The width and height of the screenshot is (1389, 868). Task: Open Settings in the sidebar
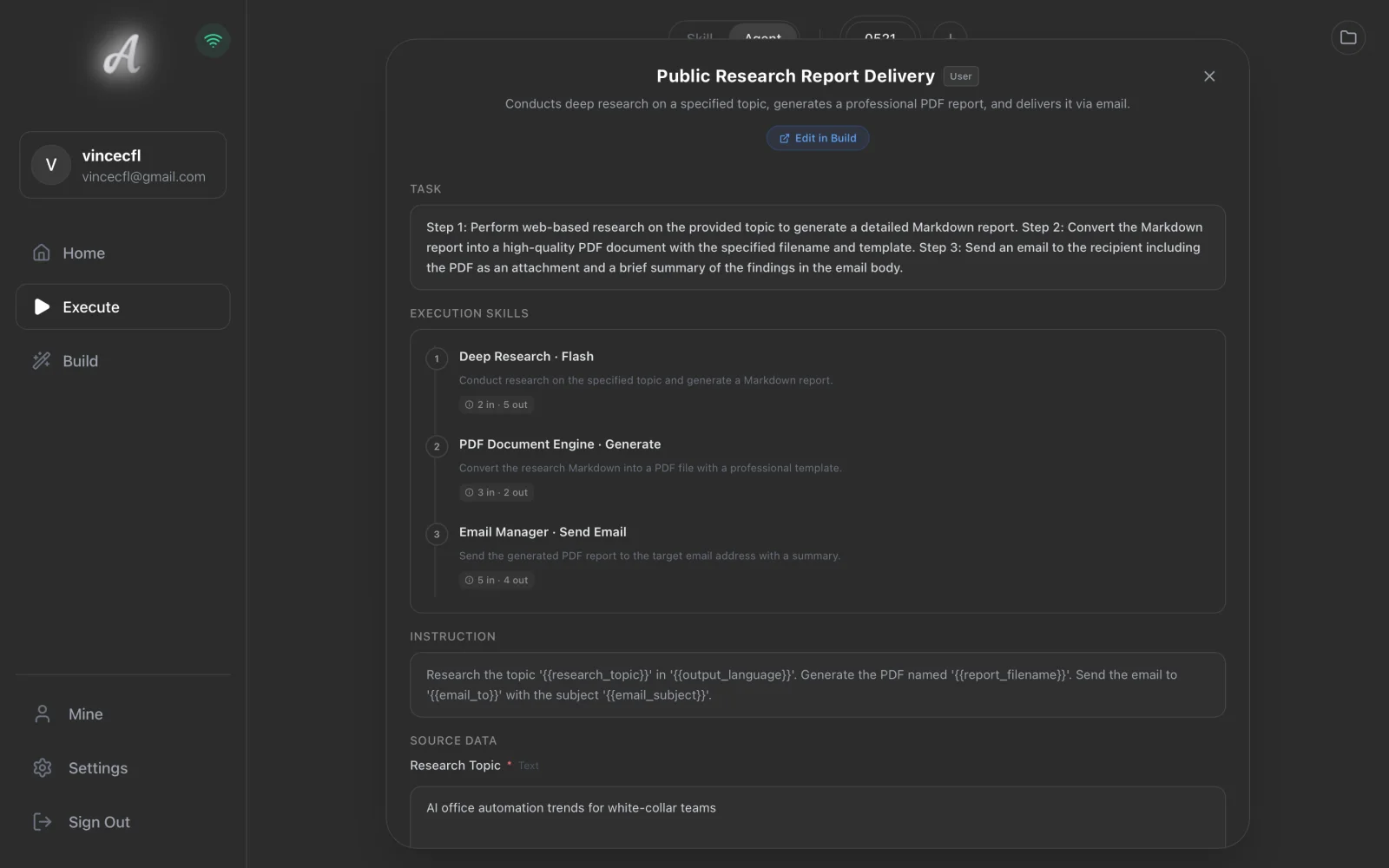coord(122,767)
